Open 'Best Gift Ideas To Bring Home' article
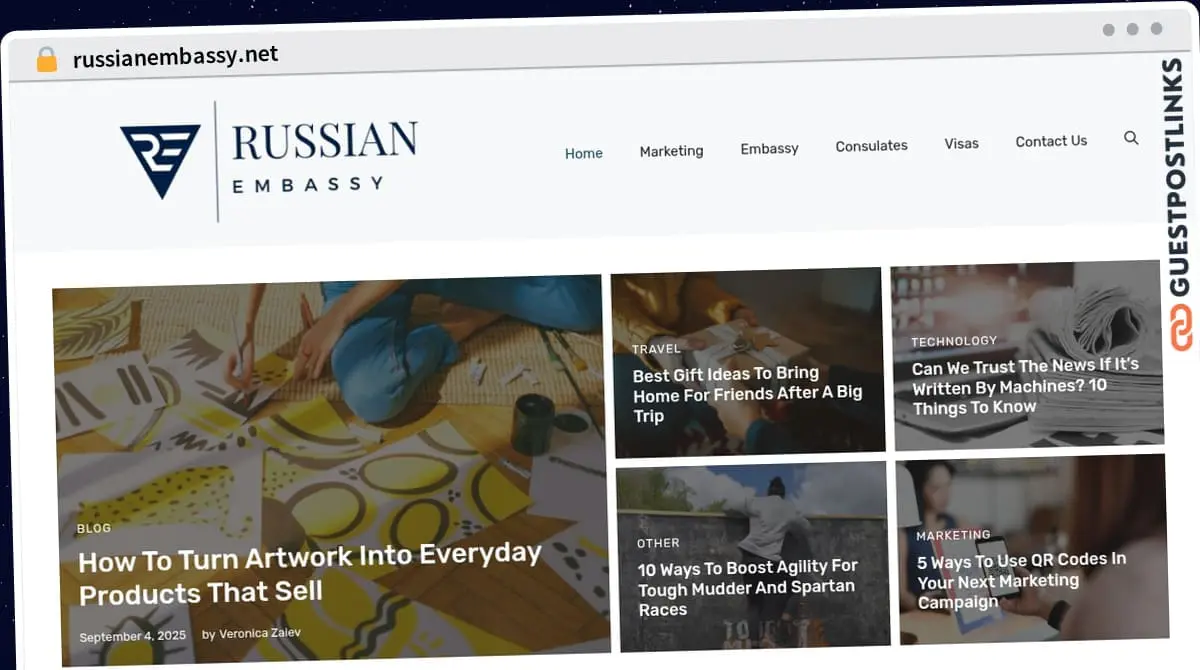This screenshot has height=670, width=1200. coord(747,394)
